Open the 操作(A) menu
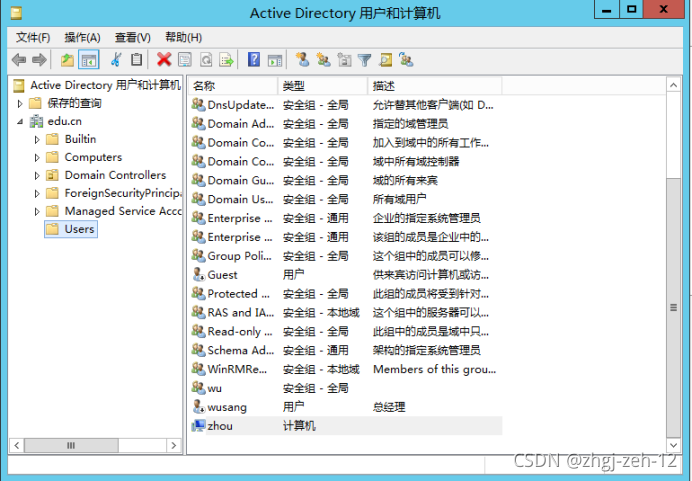Screen dimensions: 692x481 coord(83,38)
